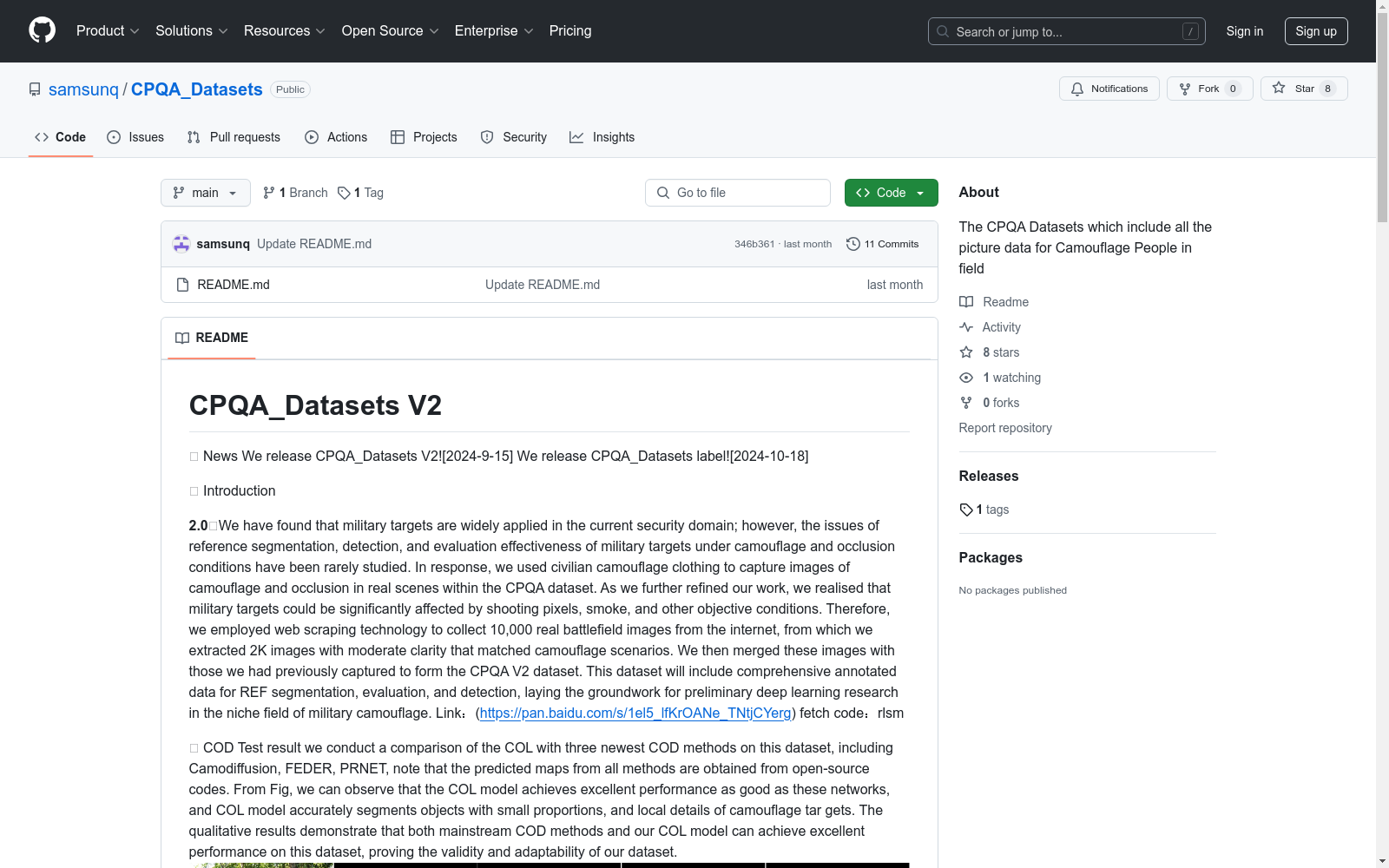This screenshot has width=1389, height=868.
Task: Select the README tab in the file viewer
Action: [x=212, y=338]
